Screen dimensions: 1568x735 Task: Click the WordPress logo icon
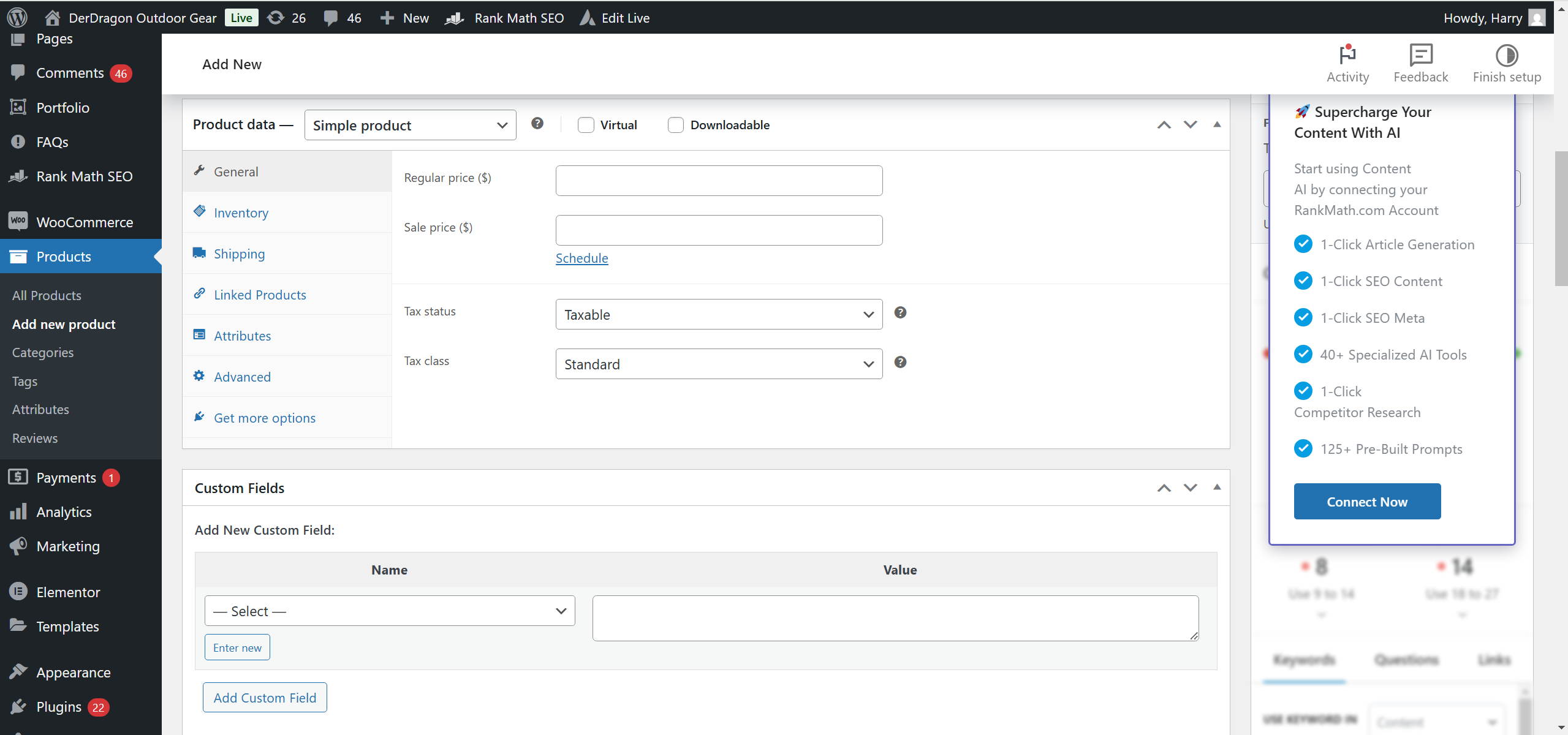tap(17, 17)
